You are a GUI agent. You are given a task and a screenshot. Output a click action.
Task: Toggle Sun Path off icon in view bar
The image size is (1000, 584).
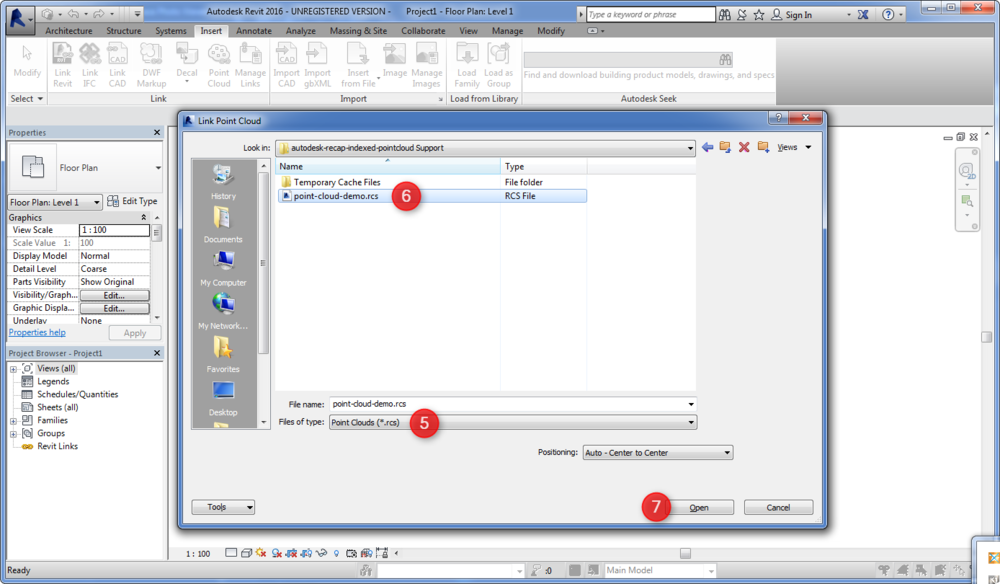pos(261,553)
